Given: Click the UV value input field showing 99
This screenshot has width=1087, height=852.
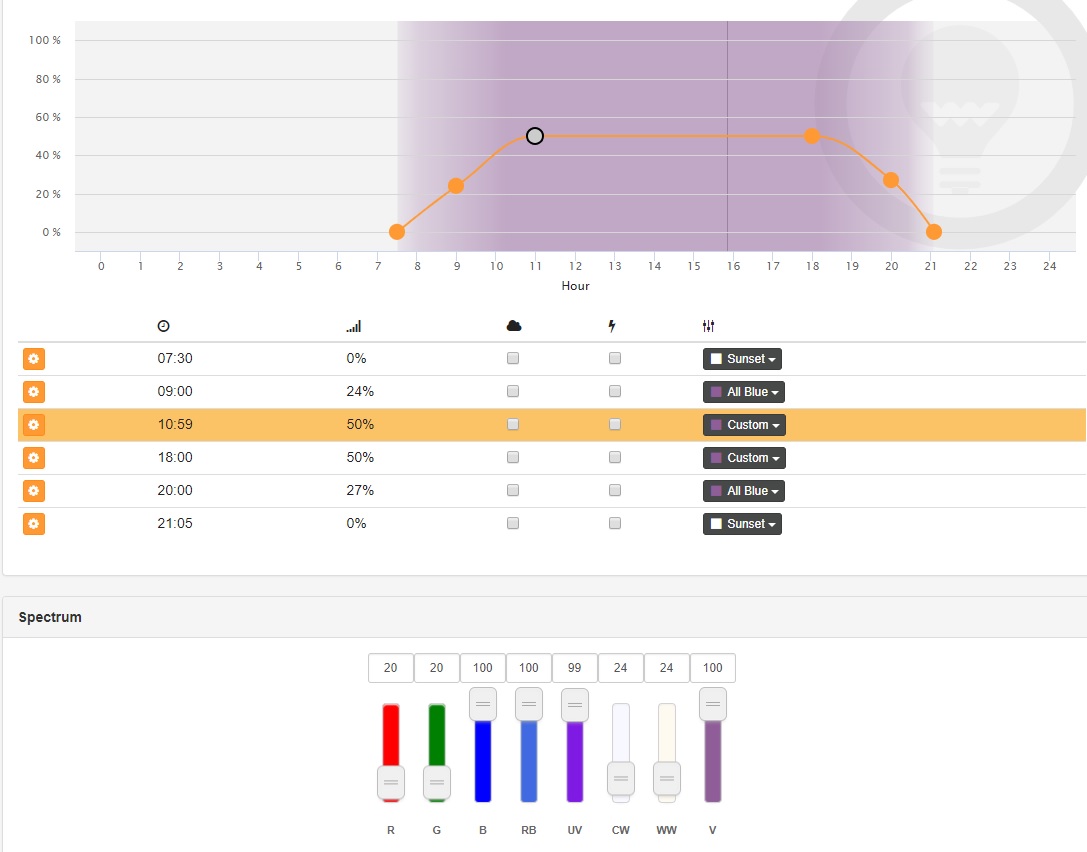Looking at the screenshot, I should point(575,668).
